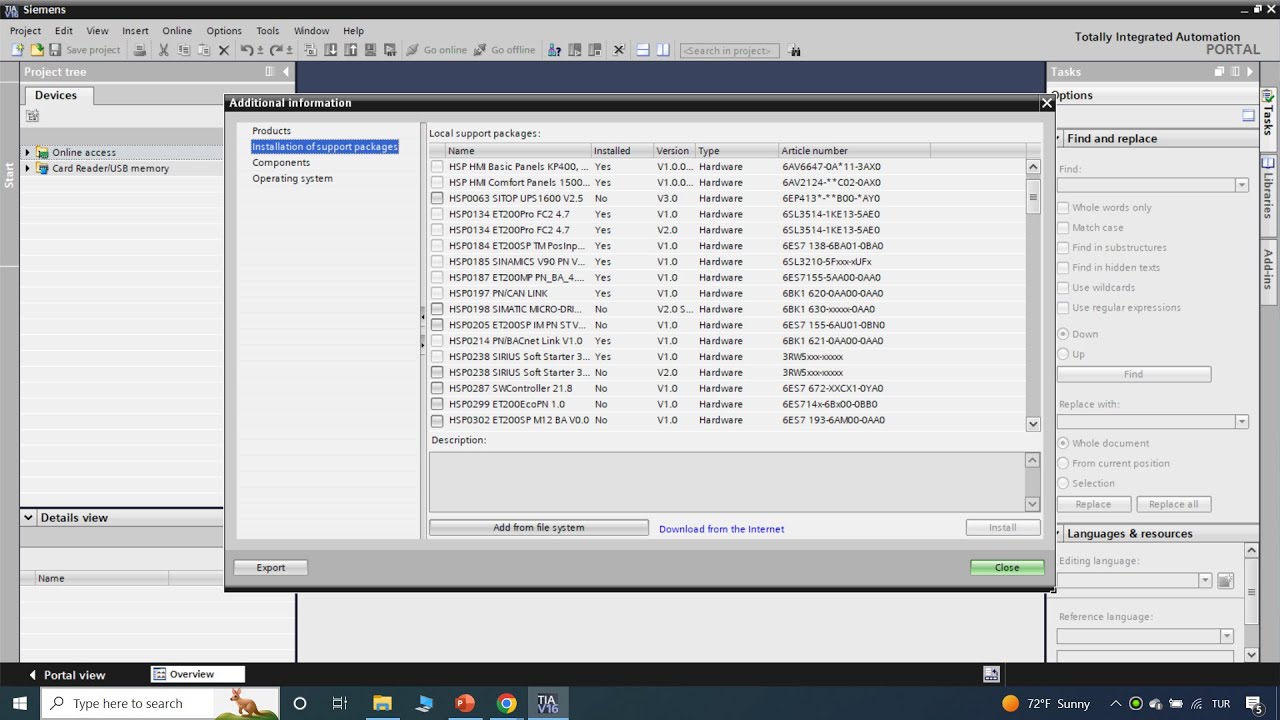Sort packages by the Article number column
The height and width of the screenshot is (720, 1280).
point(854,151)
